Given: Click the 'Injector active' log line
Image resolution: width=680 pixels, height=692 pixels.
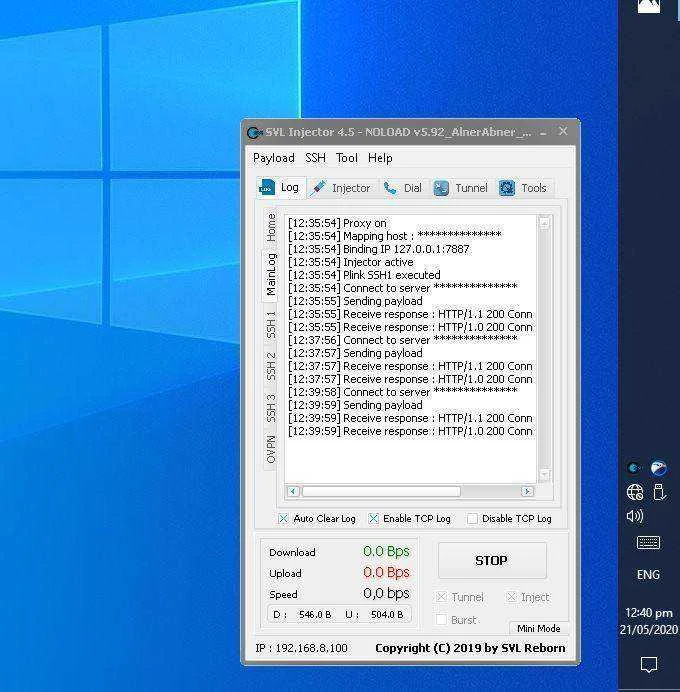Looking at the screenshot, I should [351, 262].
